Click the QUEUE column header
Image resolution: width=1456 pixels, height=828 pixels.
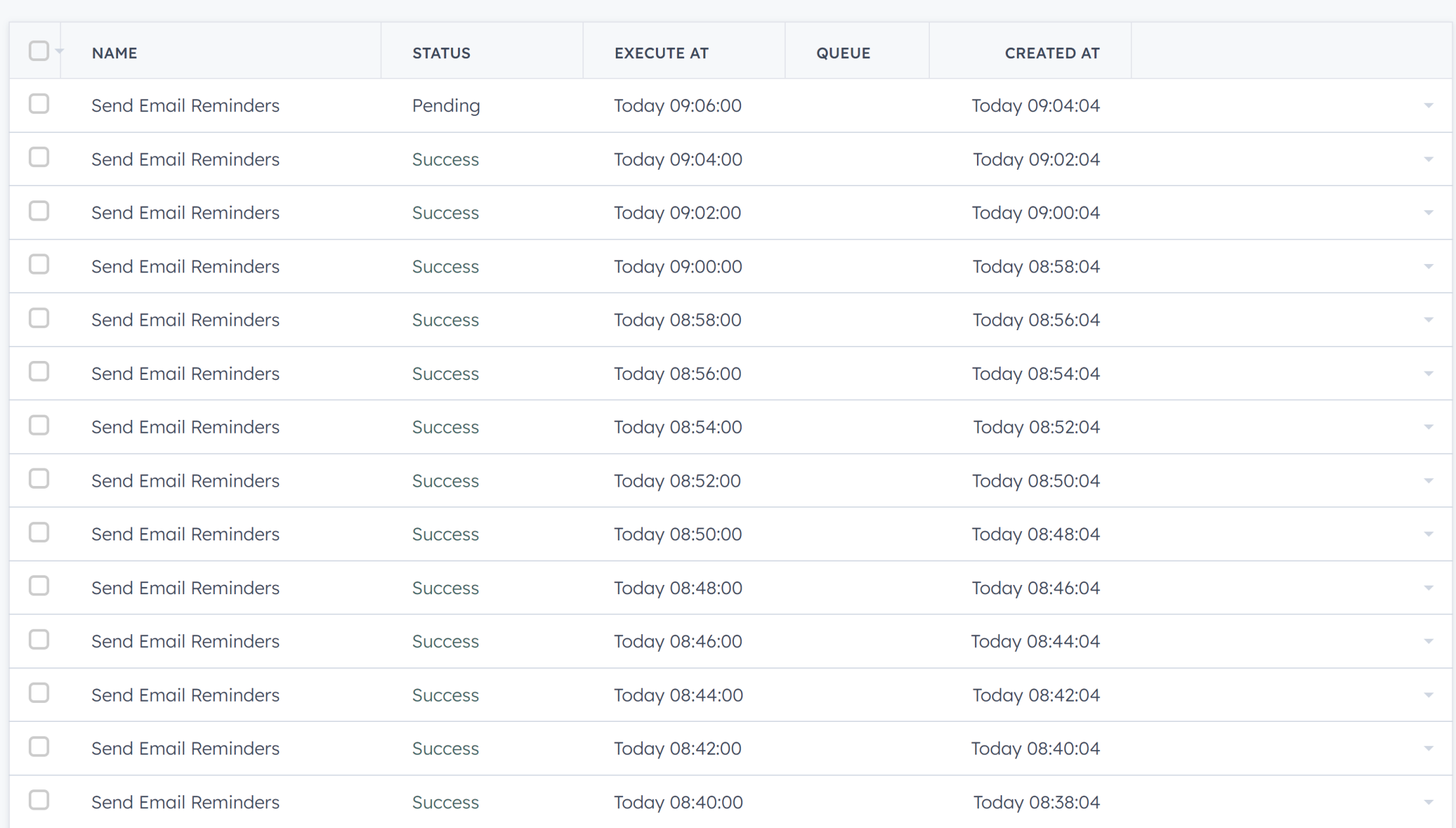pyautogui.click(x=843, y=53)
